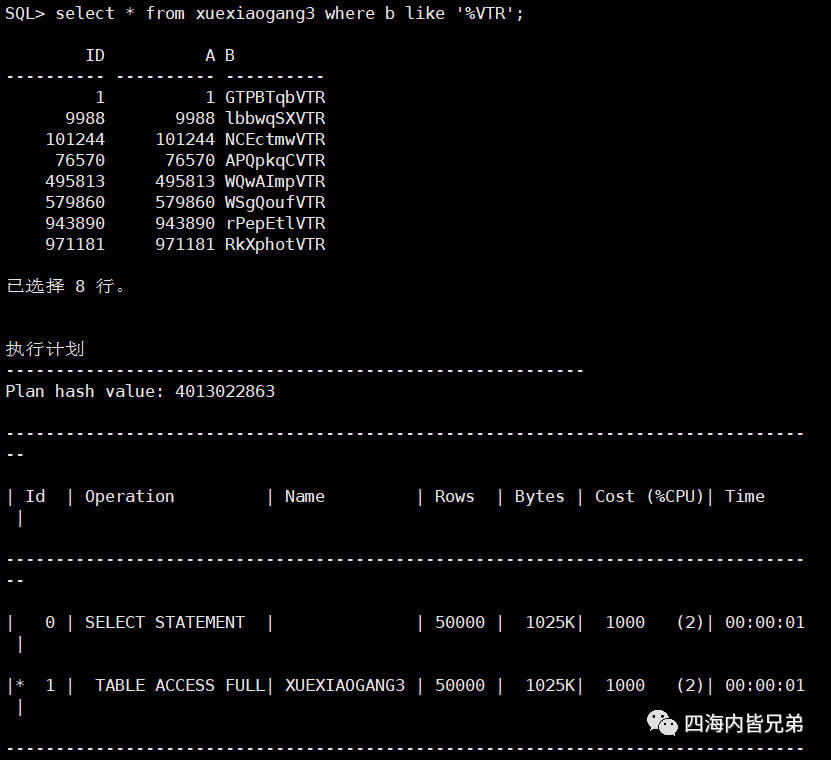Click the Time column header in the plan

[745, 497]
